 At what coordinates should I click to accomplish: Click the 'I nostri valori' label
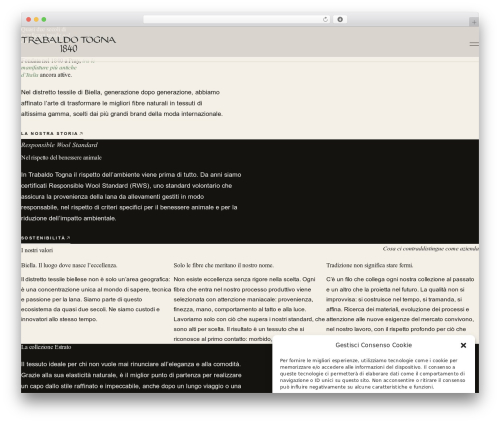tap(37, 250)
